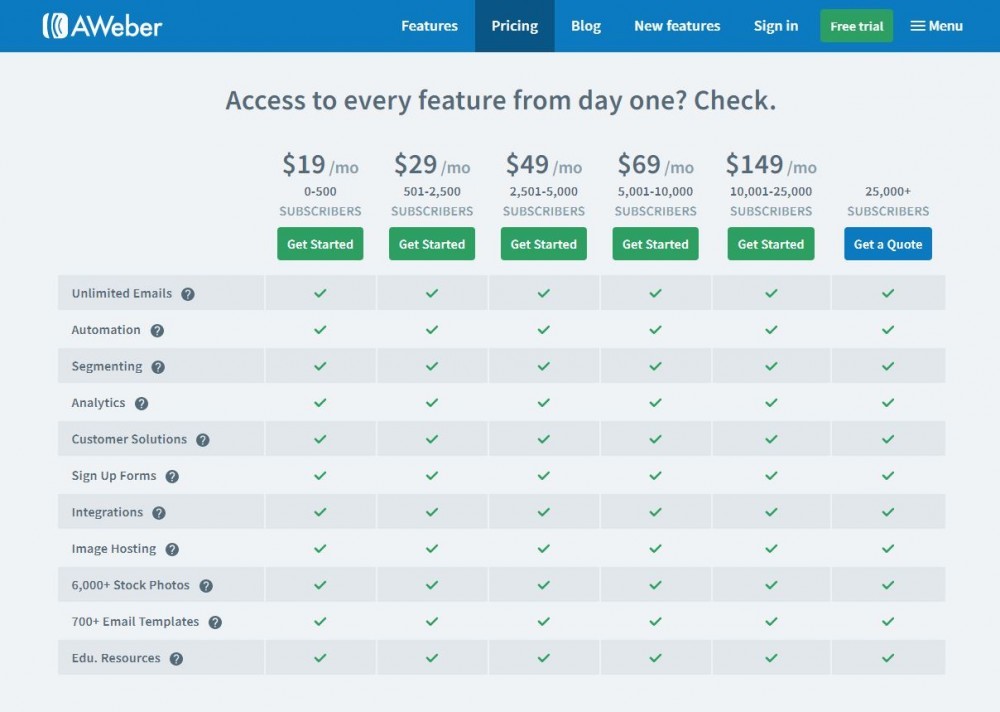Select the Segmenting checkmark in the $49 column

(x=543, y=366)
